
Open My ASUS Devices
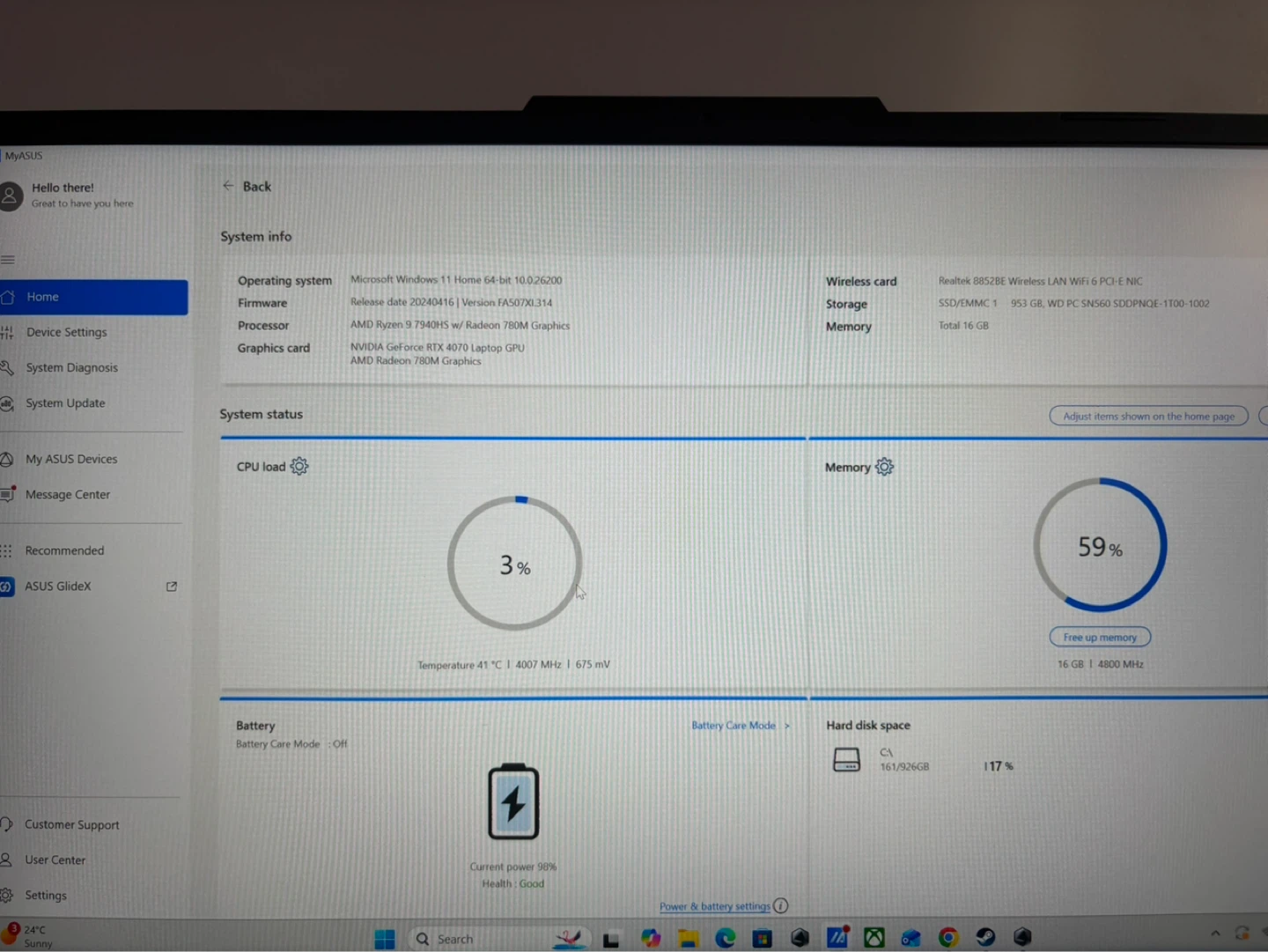[70, 459]
